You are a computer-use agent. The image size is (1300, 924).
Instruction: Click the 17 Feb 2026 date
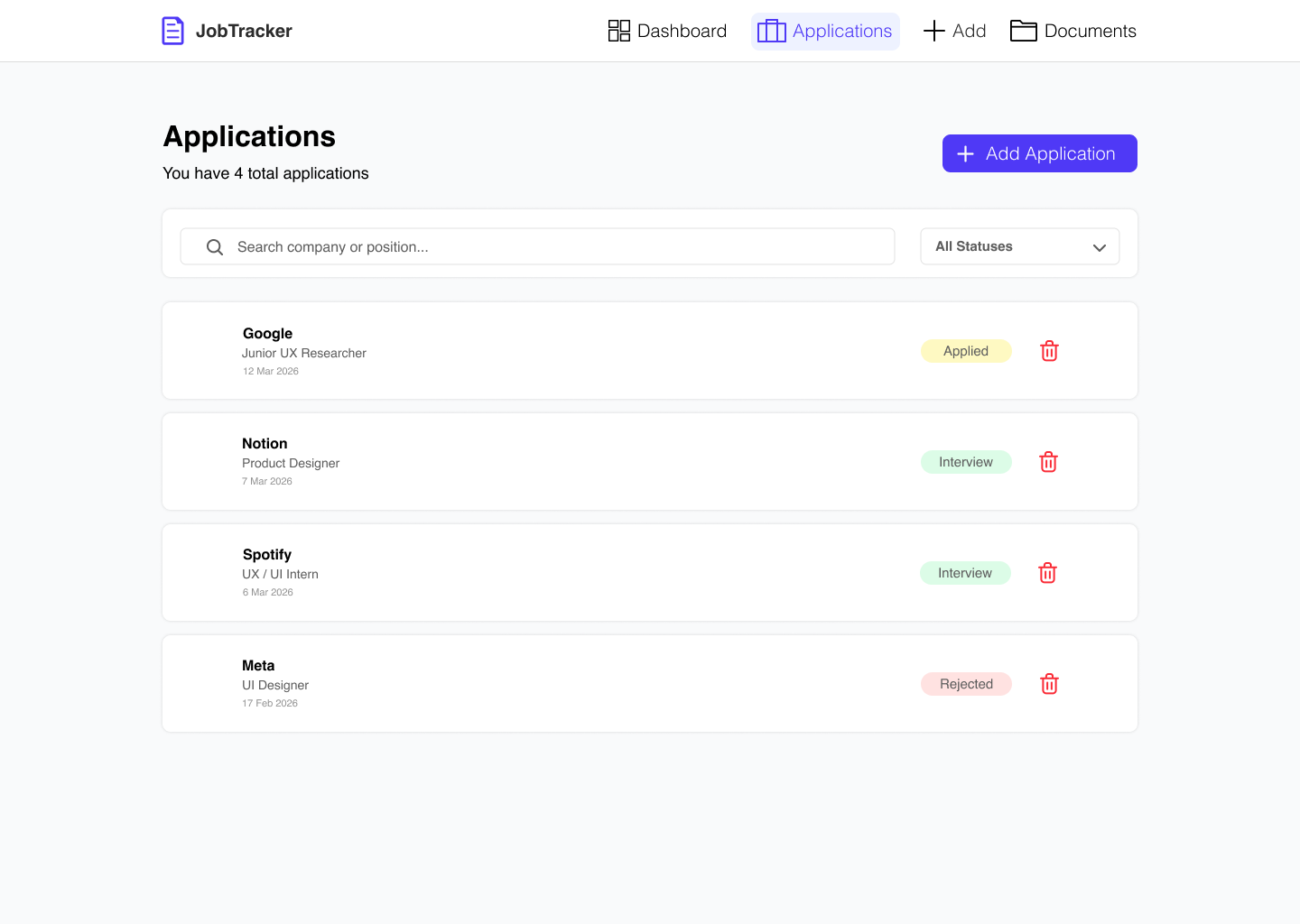270,703
